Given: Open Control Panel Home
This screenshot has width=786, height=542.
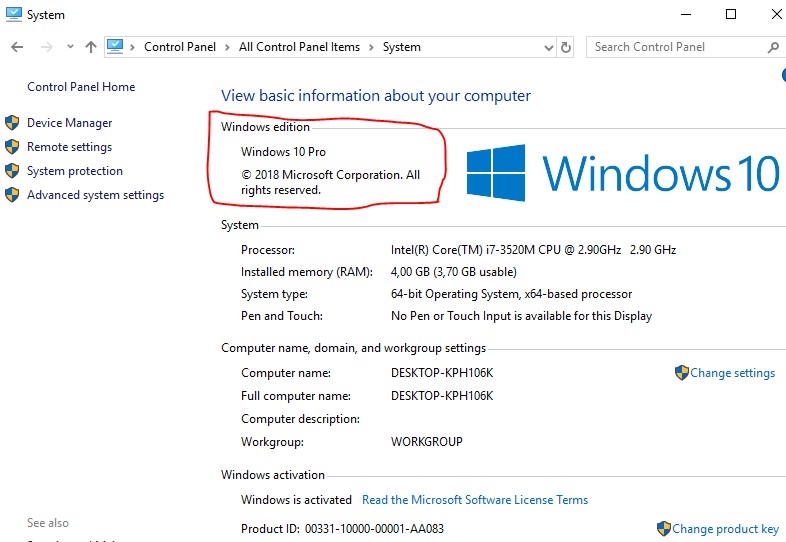Looking at the screenshot, I should tap(81, 87).
